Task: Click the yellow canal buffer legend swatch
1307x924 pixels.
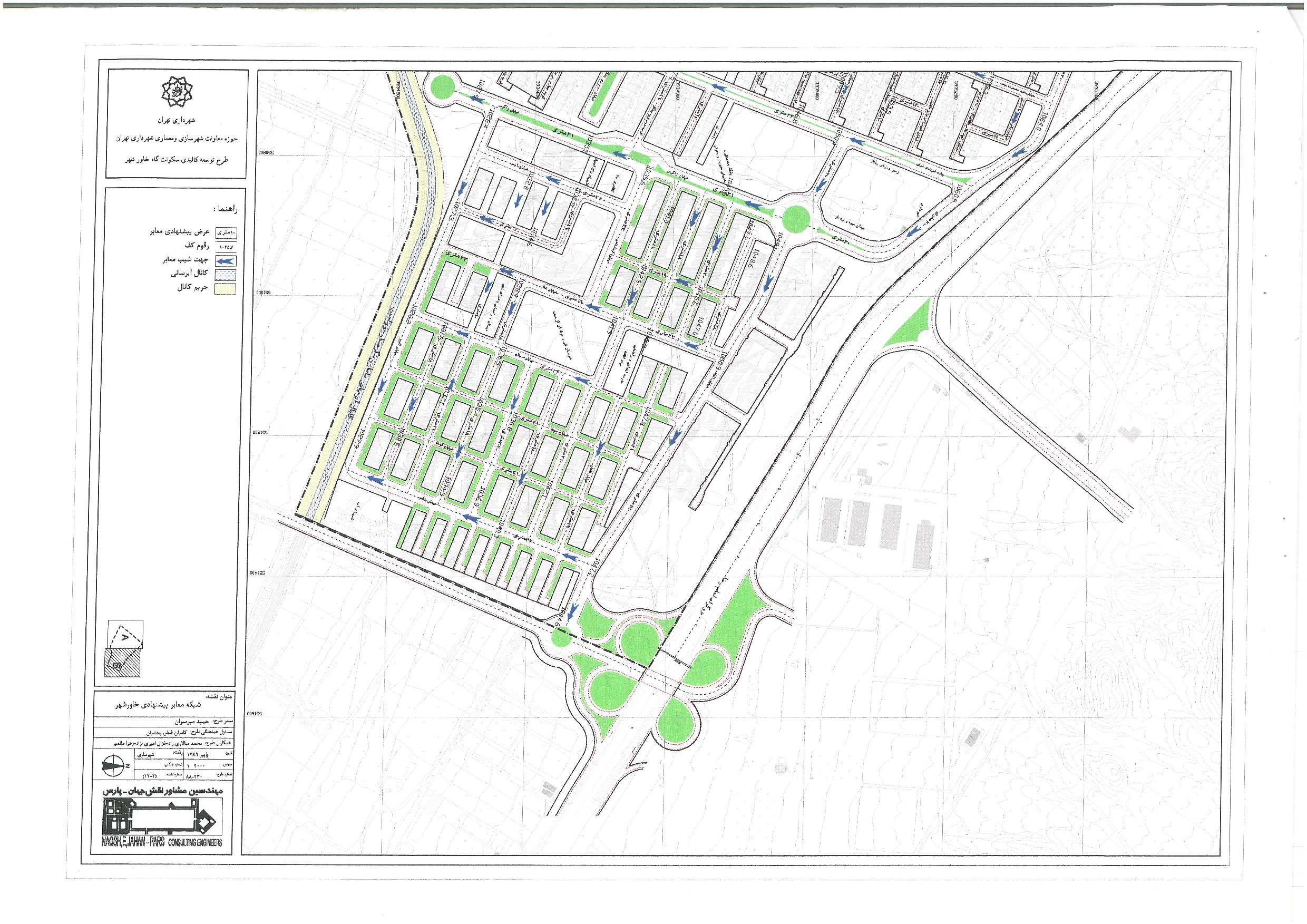Action: click(226, 289)
